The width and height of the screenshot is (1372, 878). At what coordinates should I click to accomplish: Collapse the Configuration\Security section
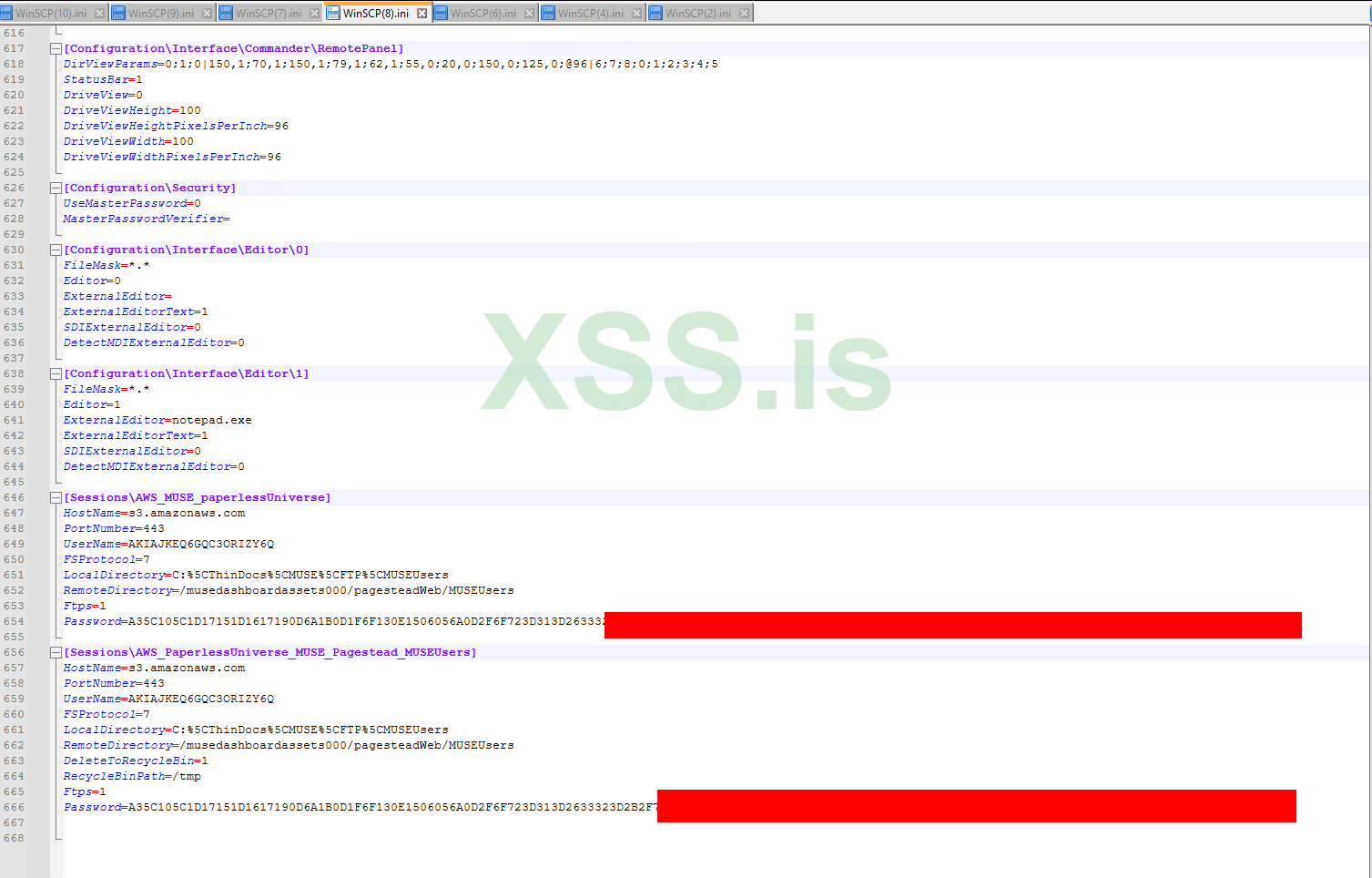point(55,188)
